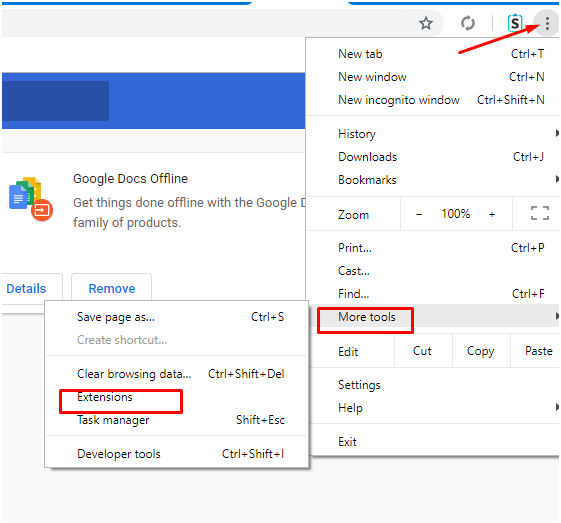Choose Print... in the menu
Image resolution: width=561 pixels, height=523 pixels.
[x=433, y=248]
